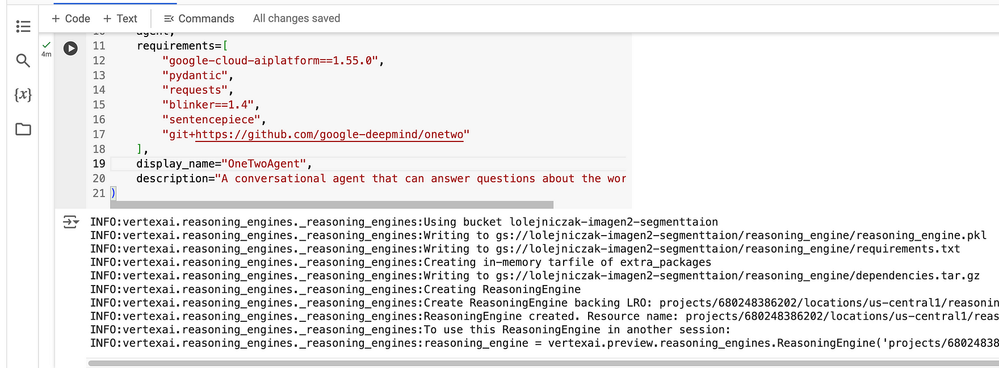999x368 pixels.
Task: Click the output area horizontal scrollbar
Action: [543, 363]
